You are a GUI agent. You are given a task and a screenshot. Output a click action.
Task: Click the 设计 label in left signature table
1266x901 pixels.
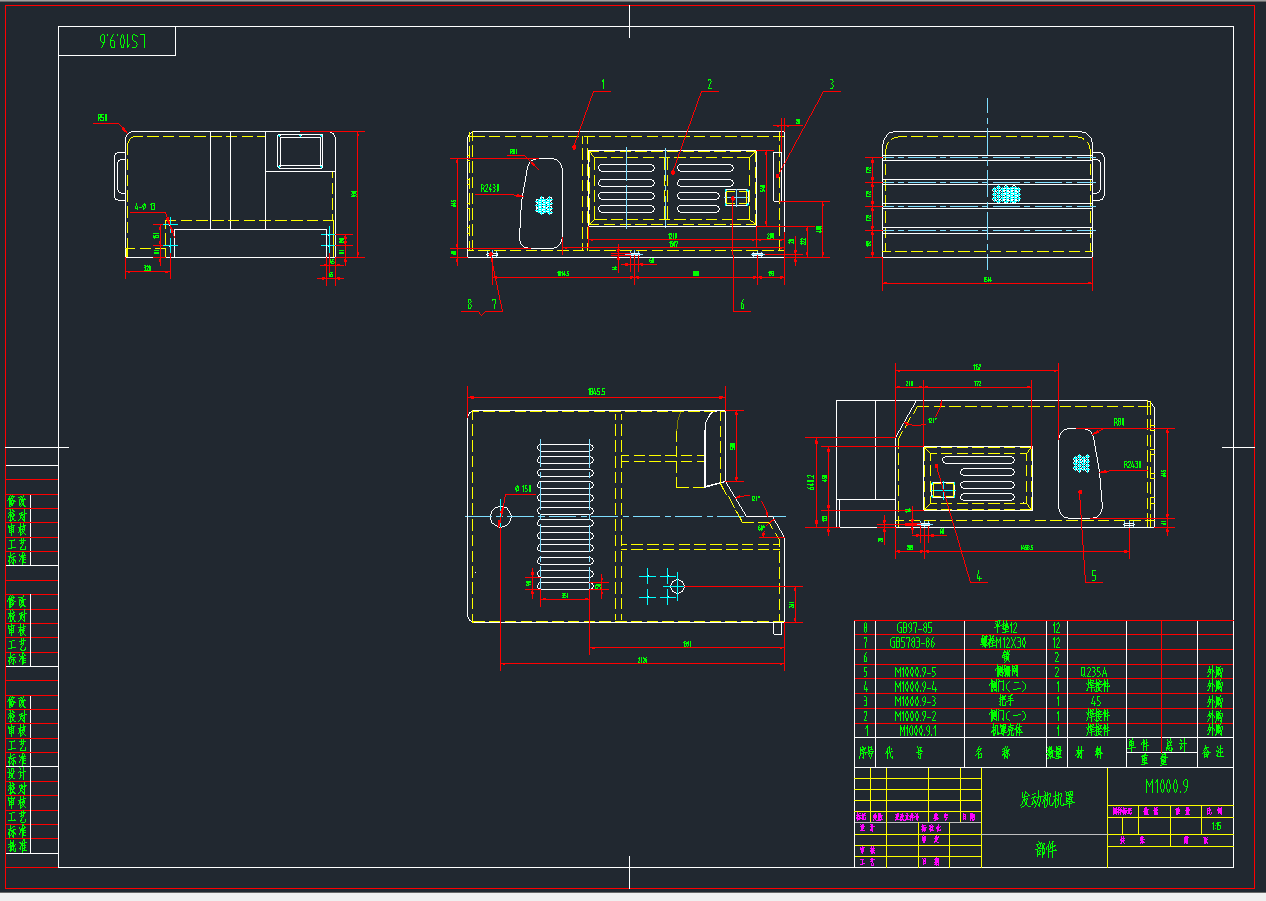point(18,774)
